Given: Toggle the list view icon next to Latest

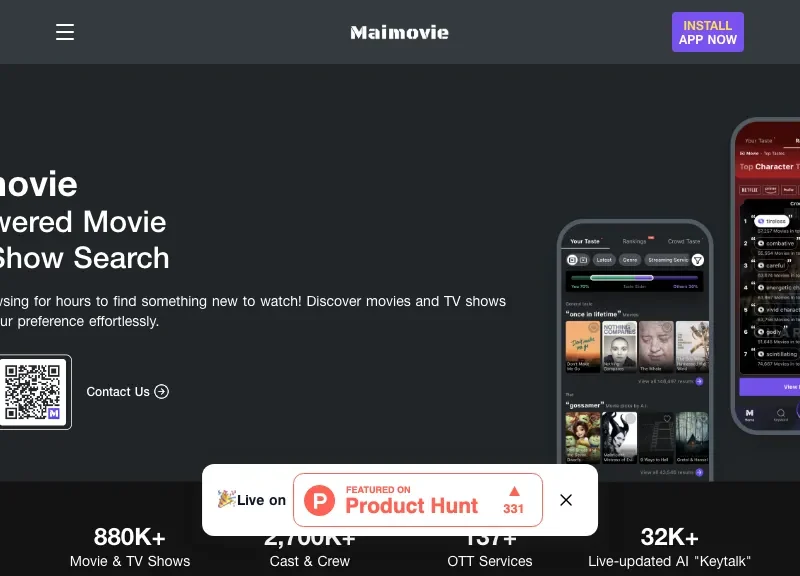Looking at the screenshot, I should (x=583, y=260).
